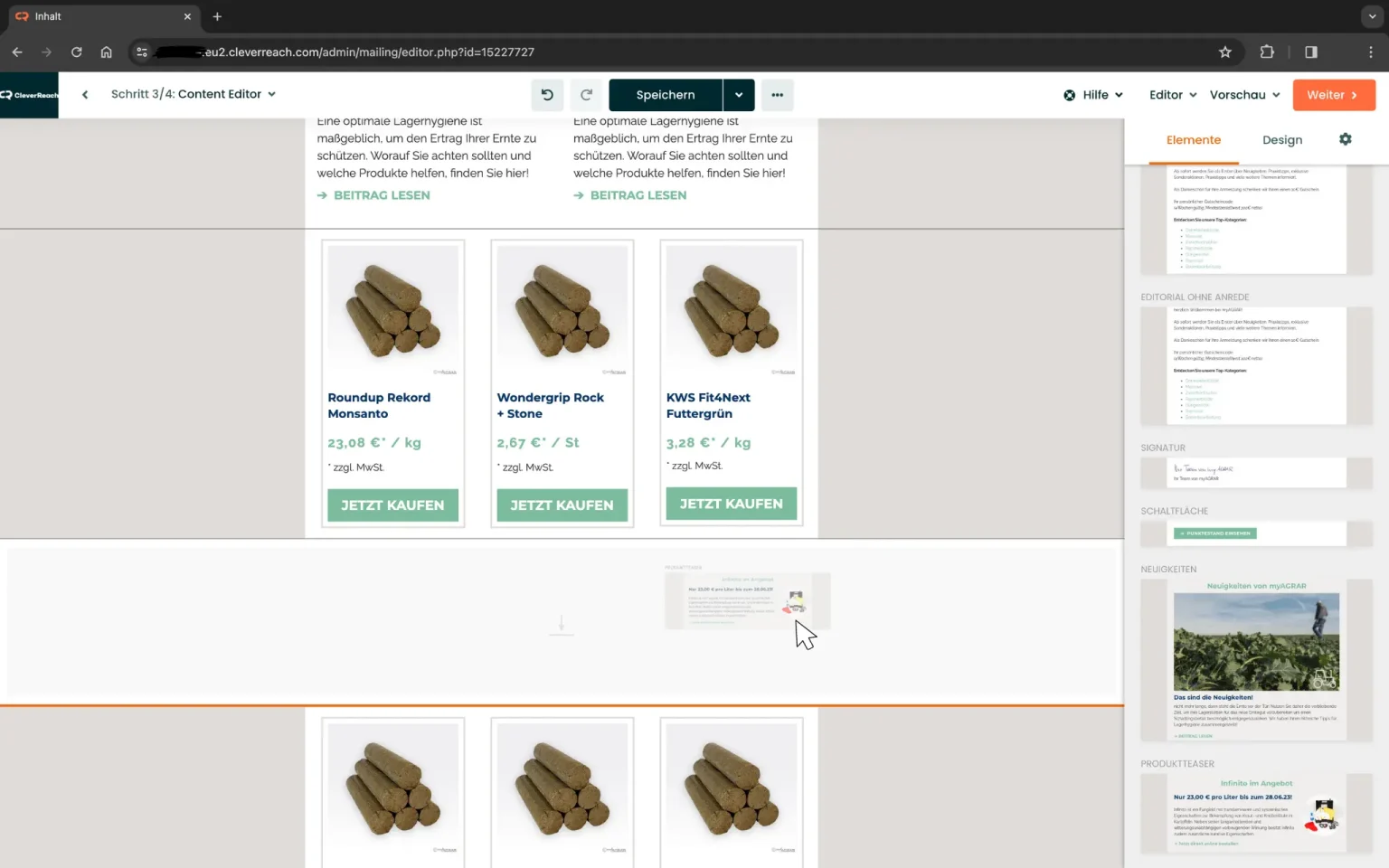The width and height of the screenshot is (1389, 868).
Task: Open the tab search chevron at top right
Action: point(1372,16)
